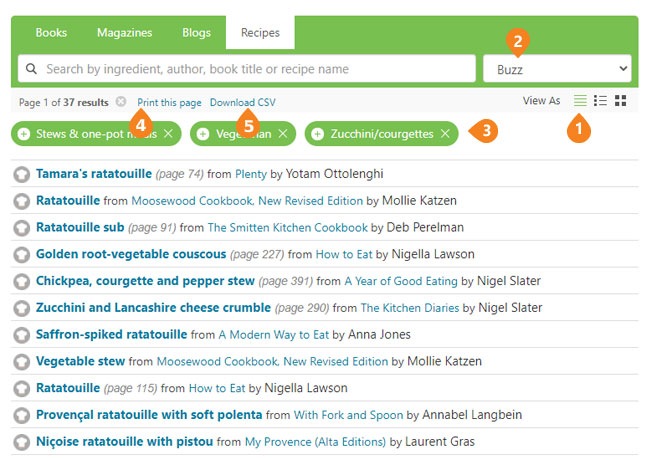The height and width of the screenshot is (458, 650).
Task: Click Print this page link
Action: tap(169, 102)
